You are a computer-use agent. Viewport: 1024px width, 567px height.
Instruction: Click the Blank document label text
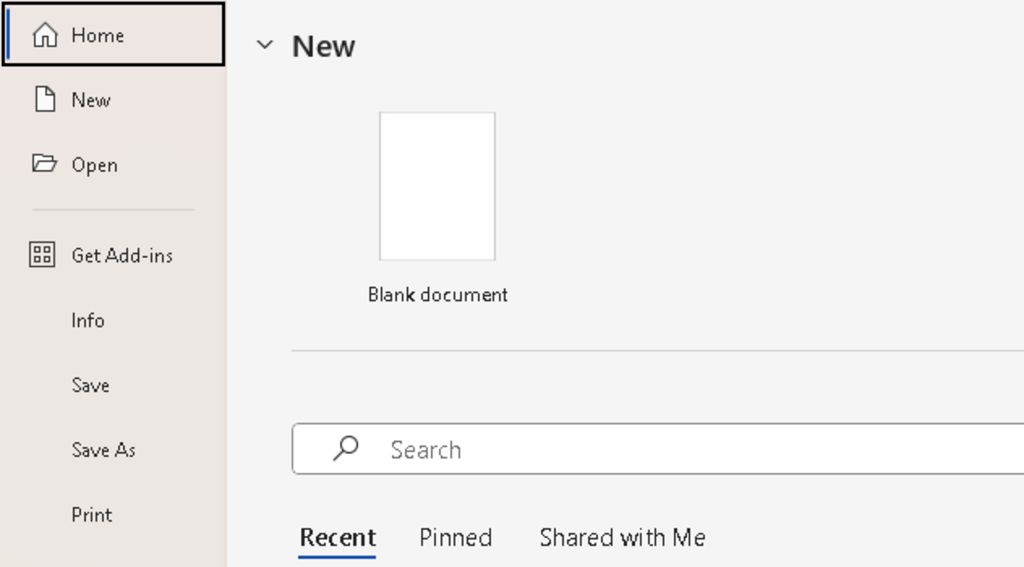point(438,295)
